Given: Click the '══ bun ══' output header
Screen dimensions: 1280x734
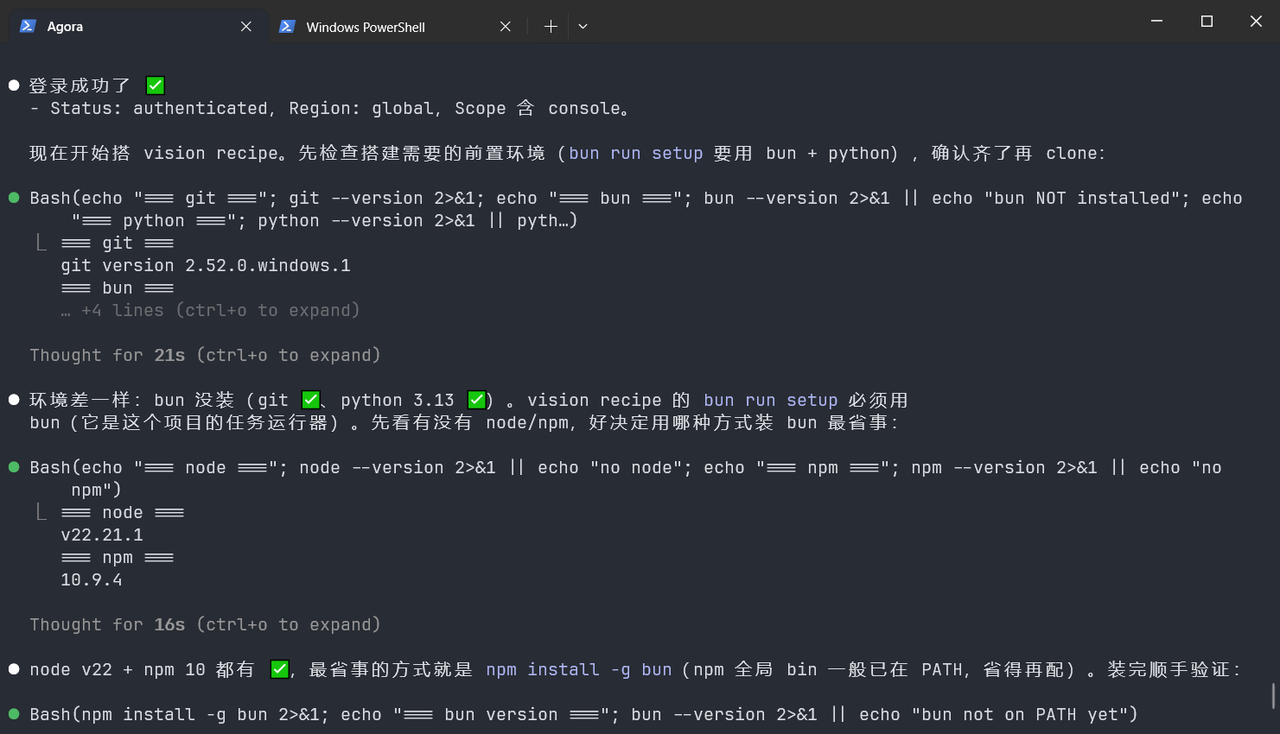Looking at the screenshot, I should pos(118,288).
